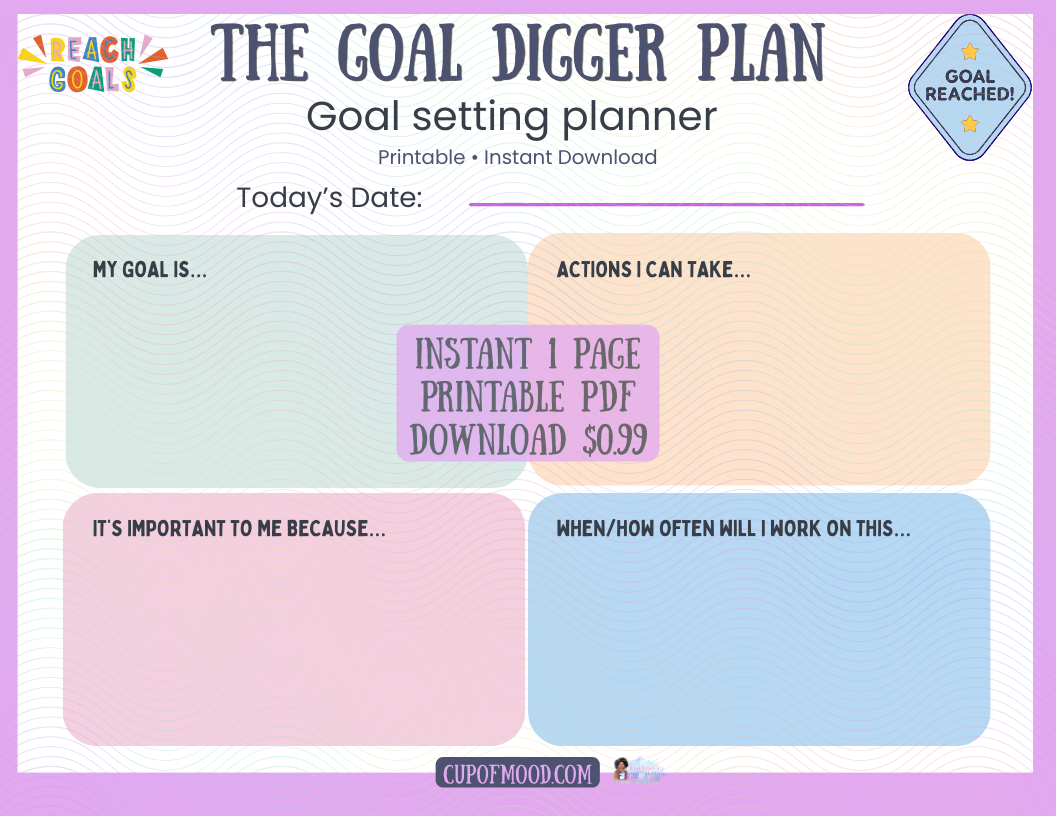The height and width of the screenshot is (816, 1056).
Task: Click the bottom star on Goal Reached badge
Action: point(969,124)
